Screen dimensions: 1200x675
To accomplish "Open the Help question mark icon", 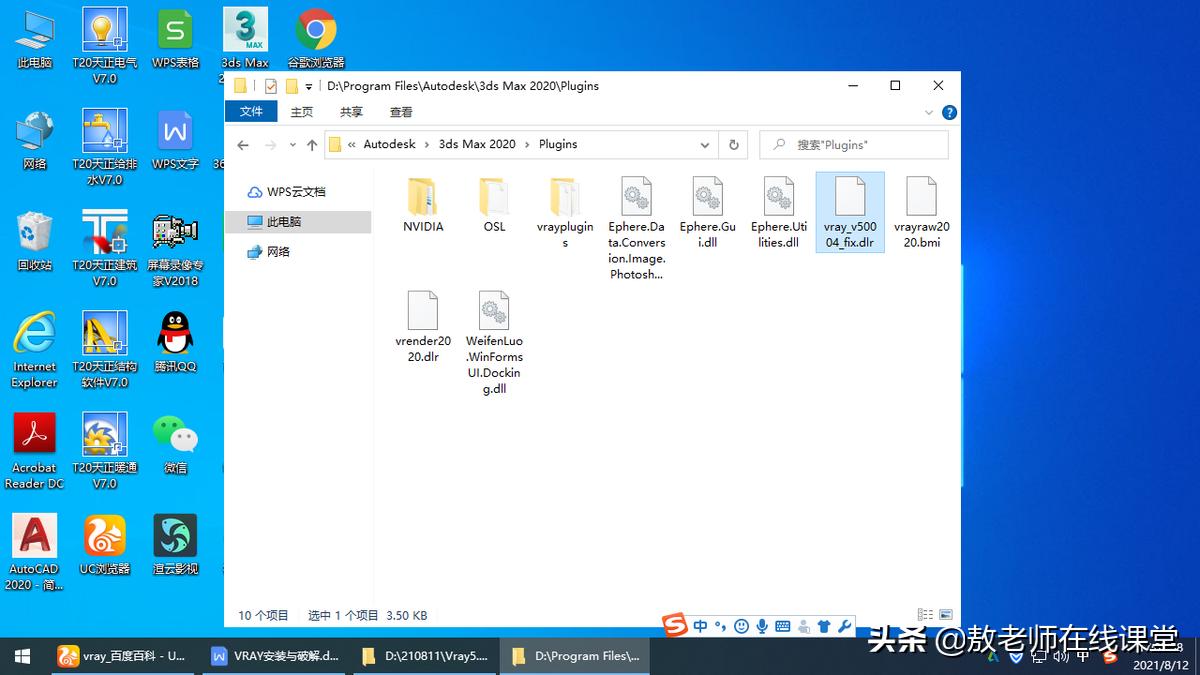I will tap(949, 112).
